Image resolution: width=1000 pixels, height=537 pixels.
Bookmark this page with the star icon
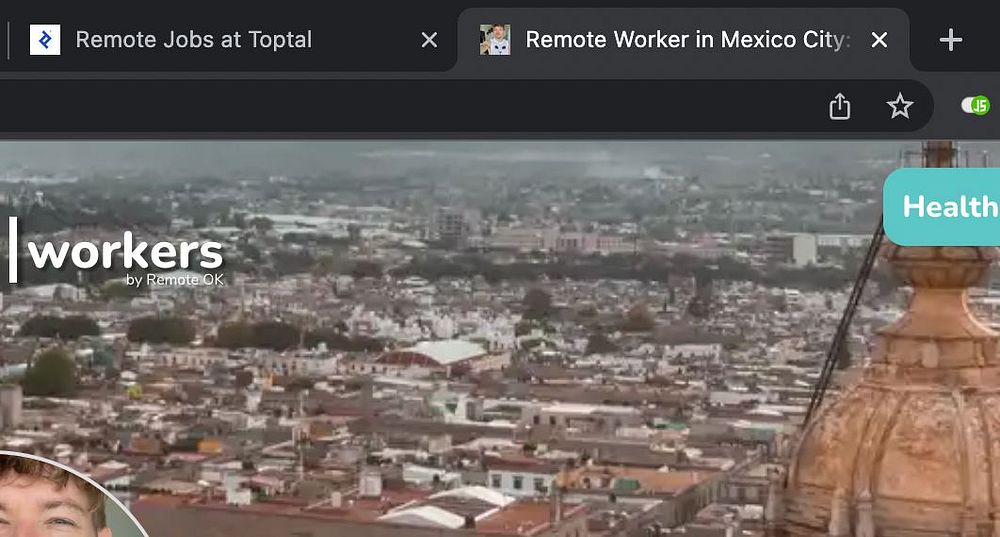pos(900,106)
